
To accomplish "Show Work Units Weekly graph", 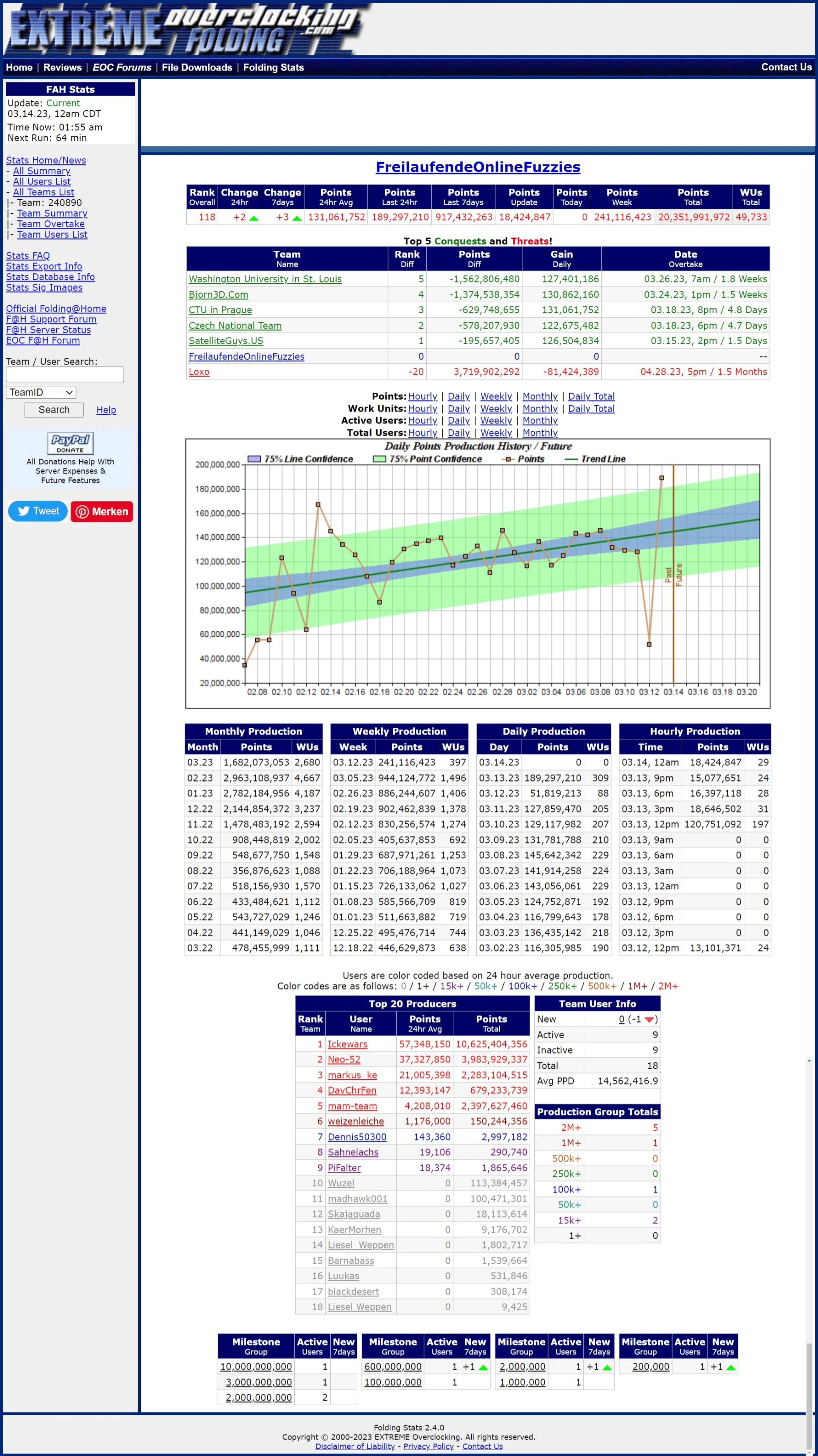I will (496, 409).
